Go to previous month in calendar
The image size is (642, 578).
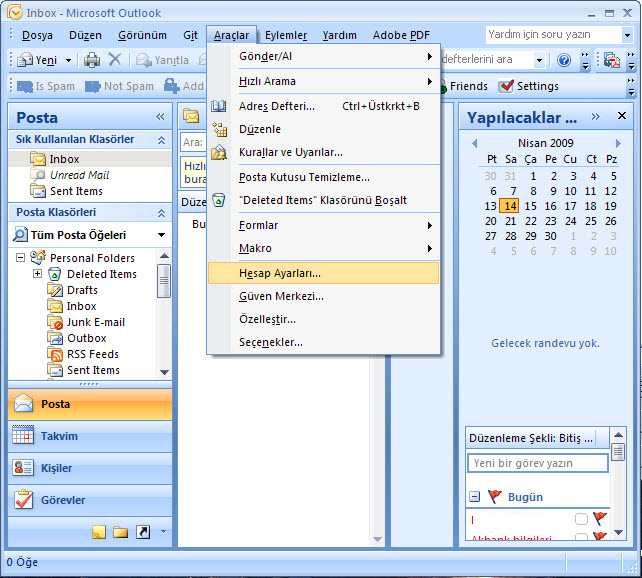(x=475, y=143)
